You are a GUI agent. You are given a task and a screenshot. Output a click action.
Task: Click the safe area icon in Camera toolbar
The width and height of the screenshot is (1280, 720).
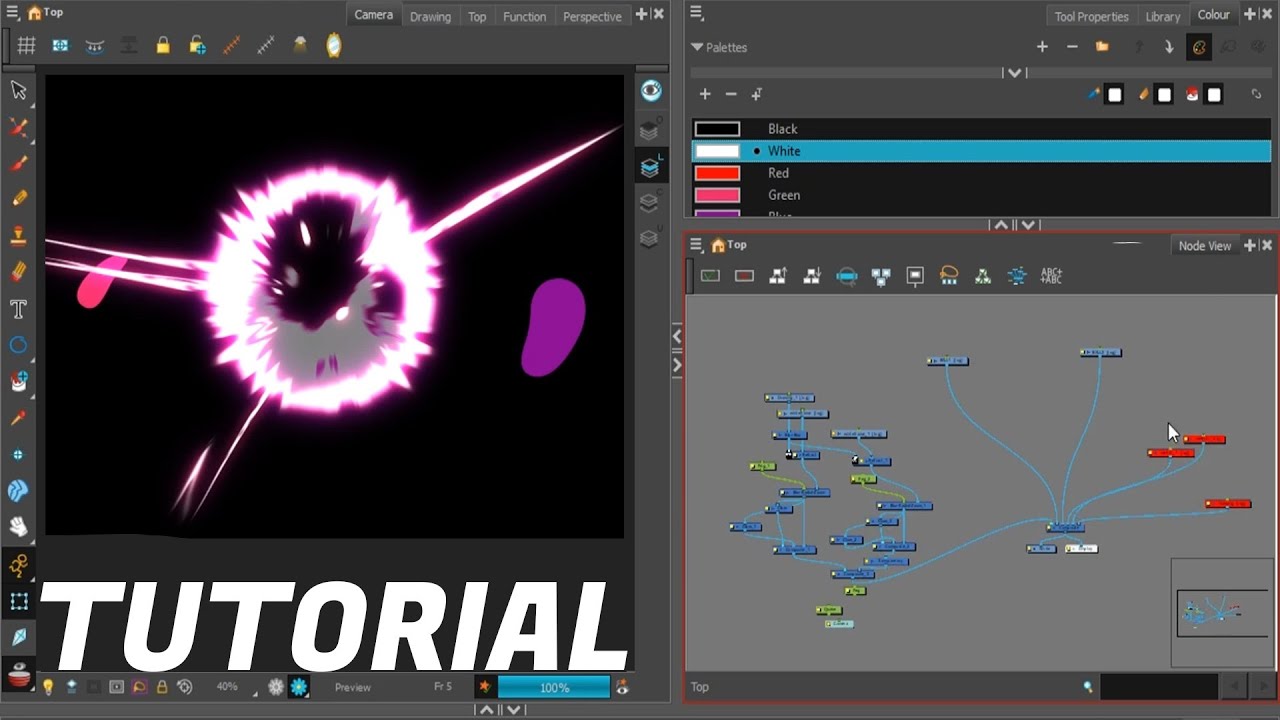[61, 45]
